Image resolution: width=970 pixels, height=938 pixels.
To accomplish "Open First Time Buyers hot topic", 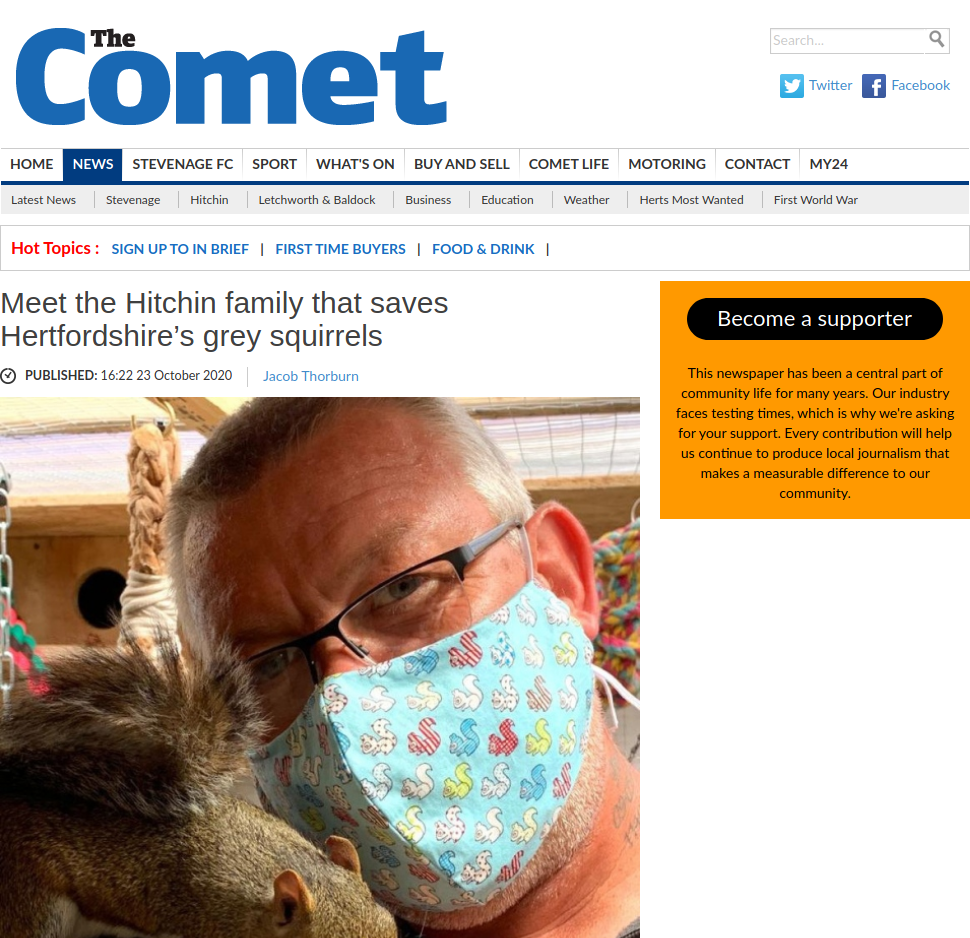I will coord(340,249).
